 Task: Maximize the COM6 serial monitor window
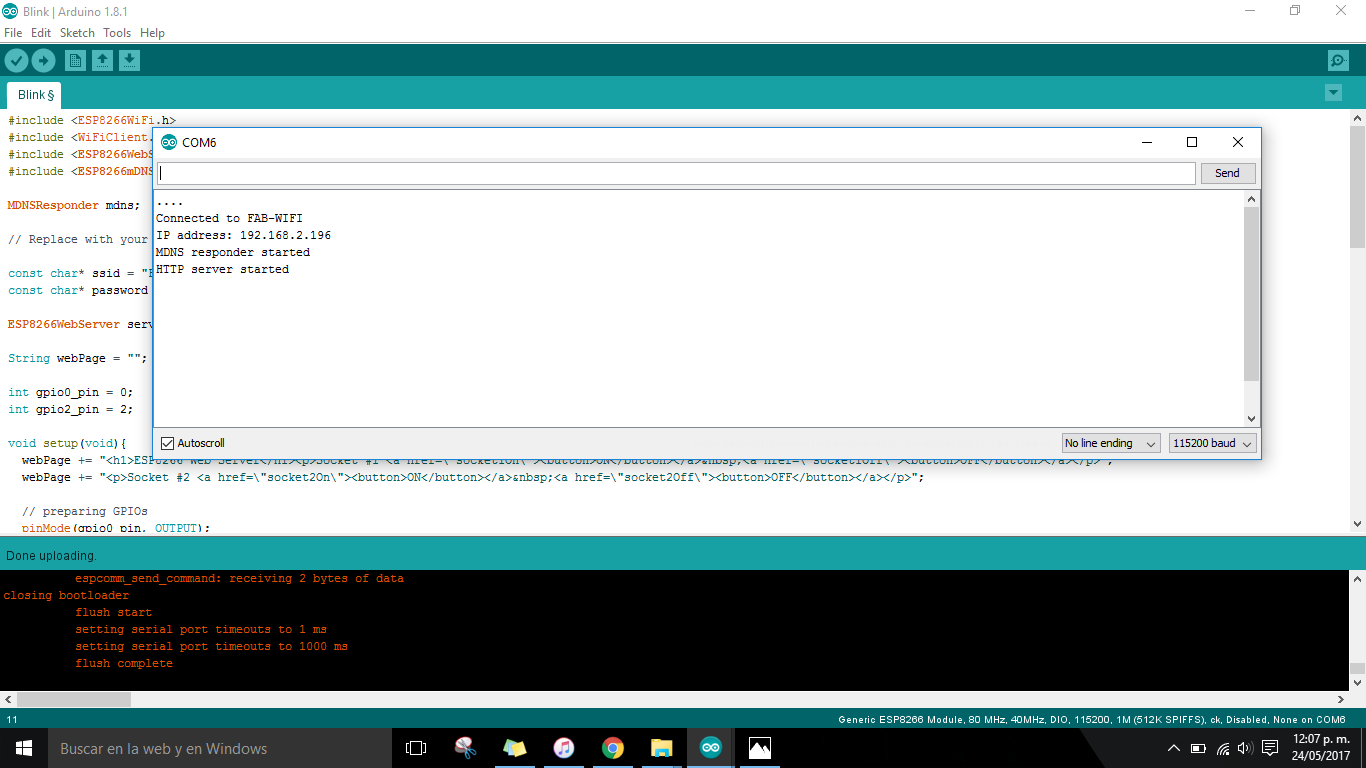click(1192, 142)
